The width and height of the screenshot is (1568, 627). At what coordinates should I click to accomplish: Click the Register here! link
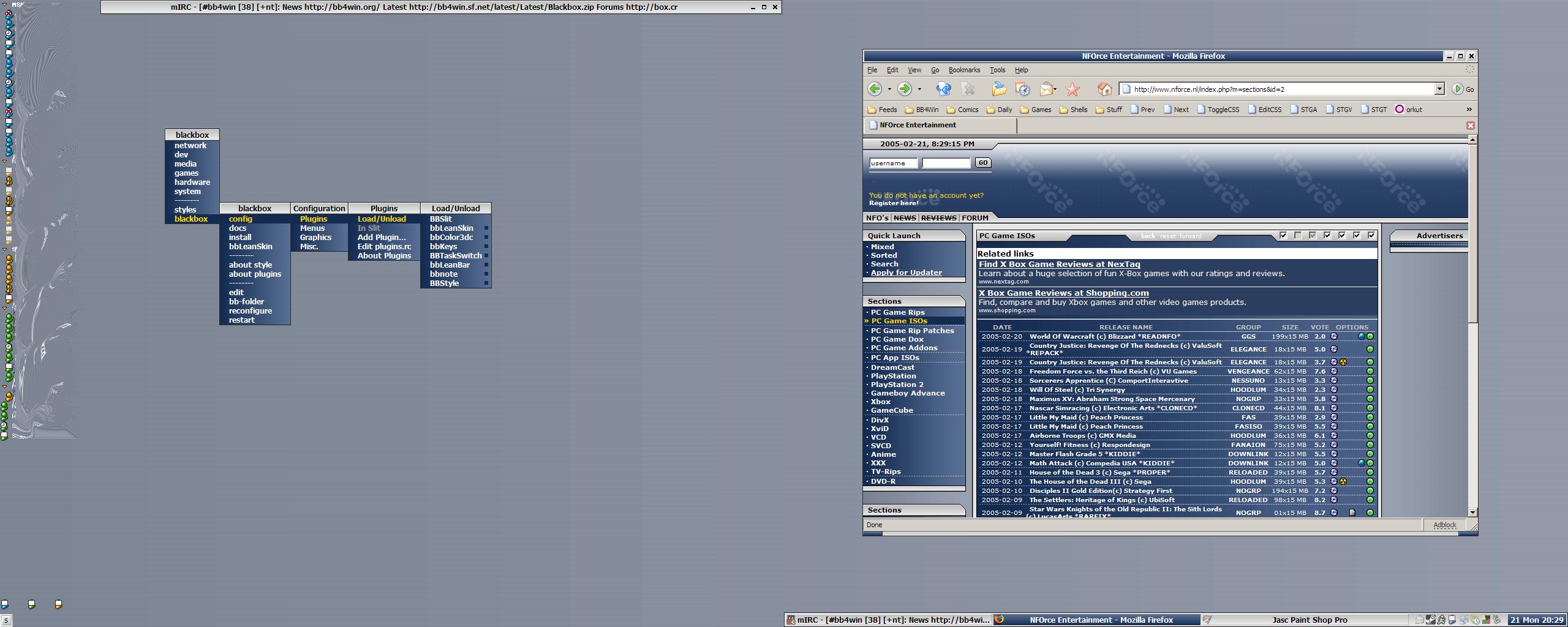(894, 203)
